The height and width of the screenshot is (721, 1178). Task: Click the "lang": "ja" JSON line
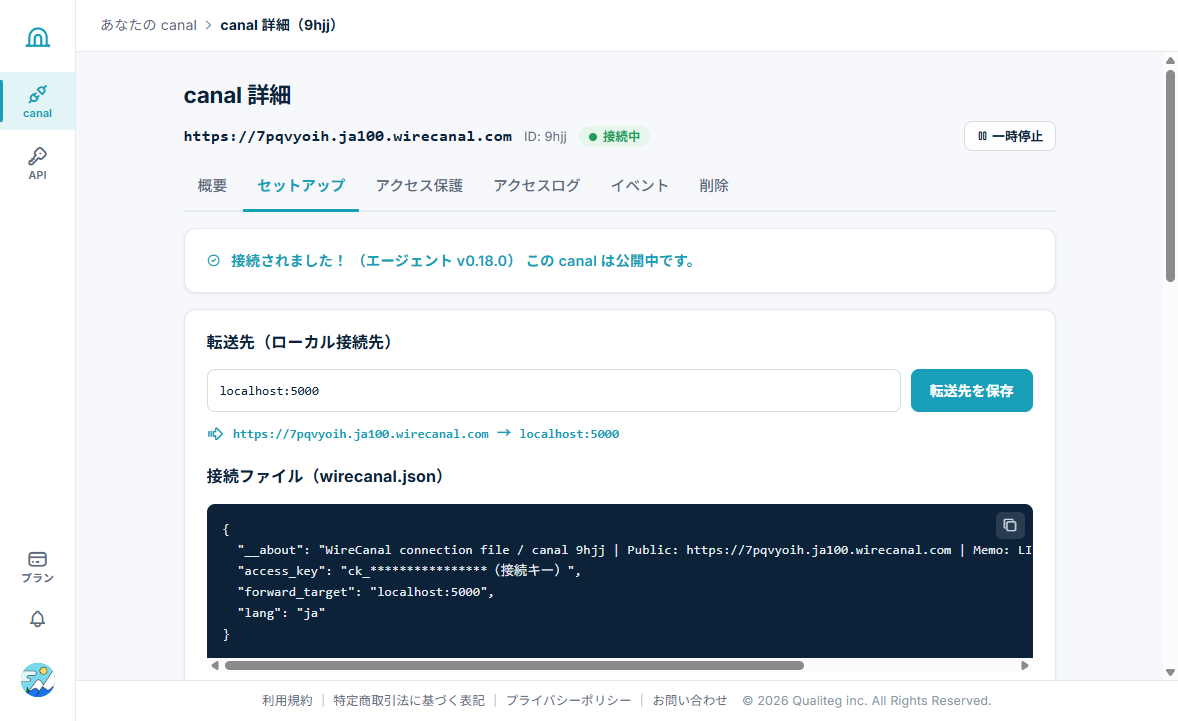[281, 613]
